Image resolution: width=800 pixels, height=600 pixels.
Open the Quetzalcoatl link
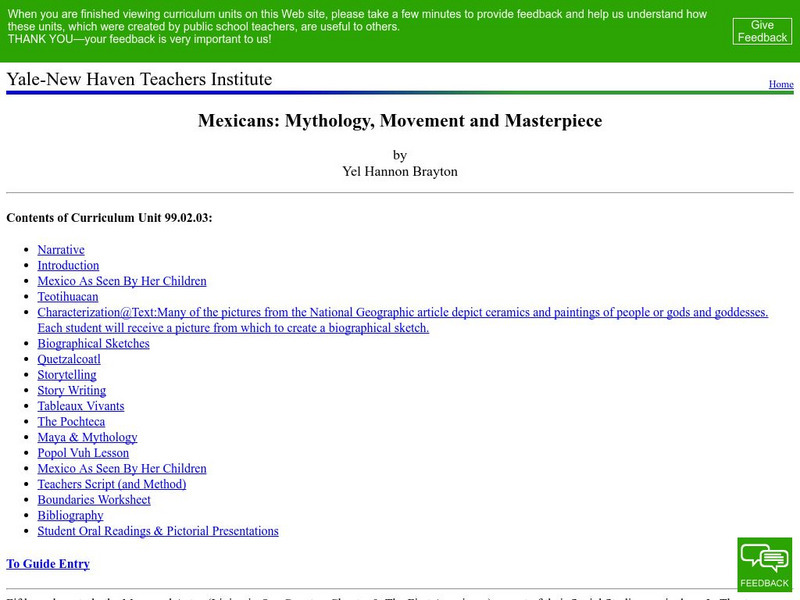coord(69,359)
